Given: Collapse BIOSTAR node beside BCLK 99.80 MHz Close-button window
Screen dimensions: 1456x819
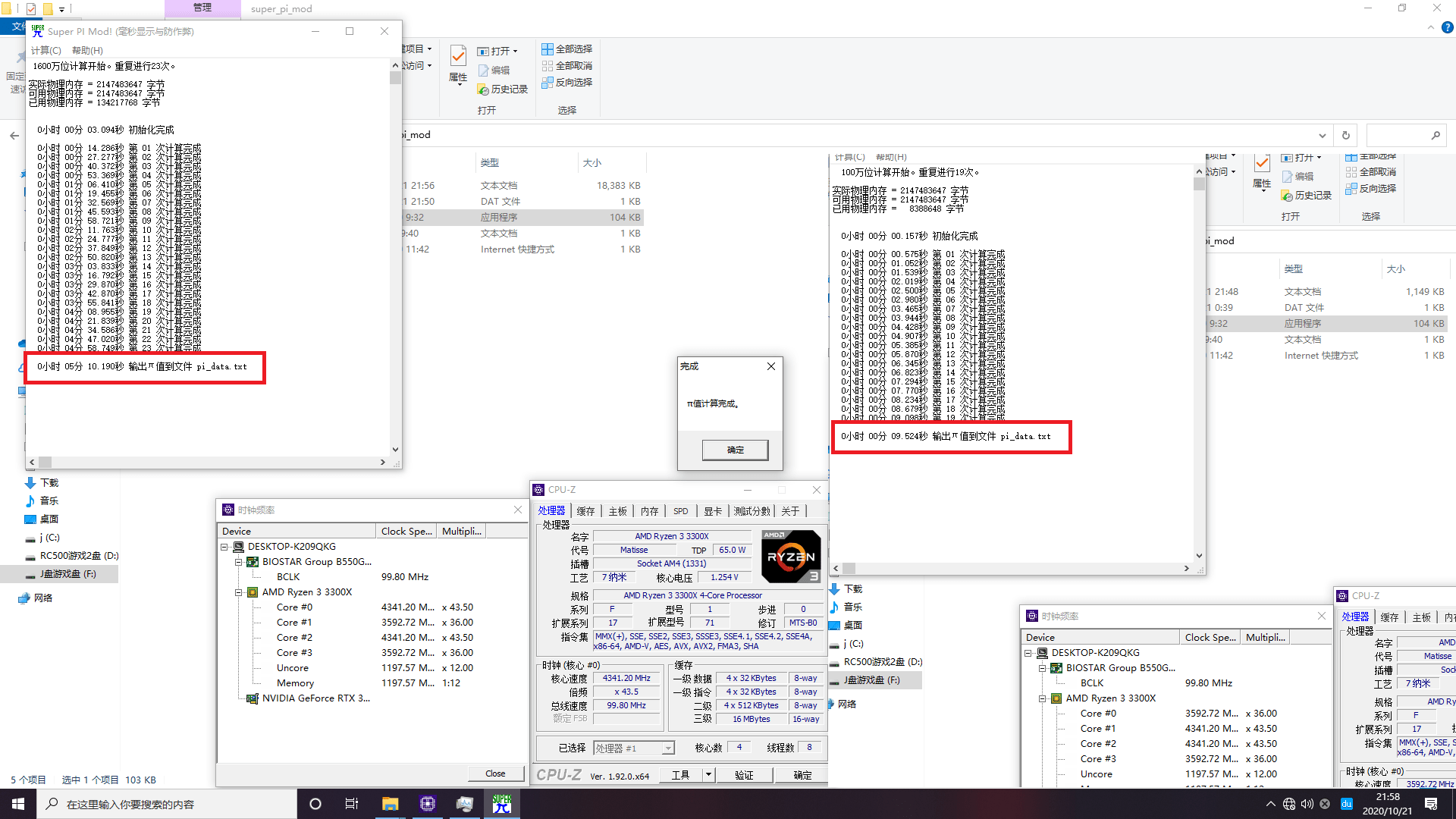Looking at the screenshot, I should pyautogui.click(x=238, y=562).
